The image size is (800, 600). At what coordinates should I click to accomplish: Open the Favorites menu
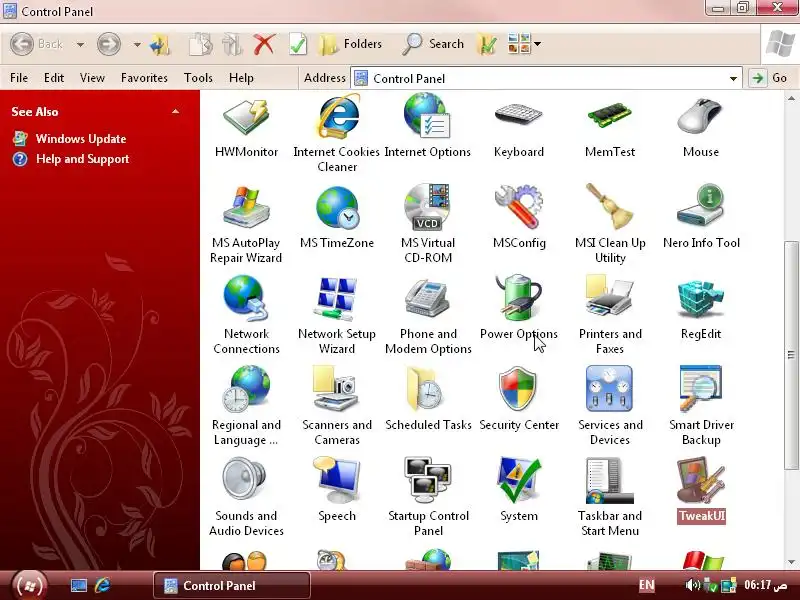144,78
